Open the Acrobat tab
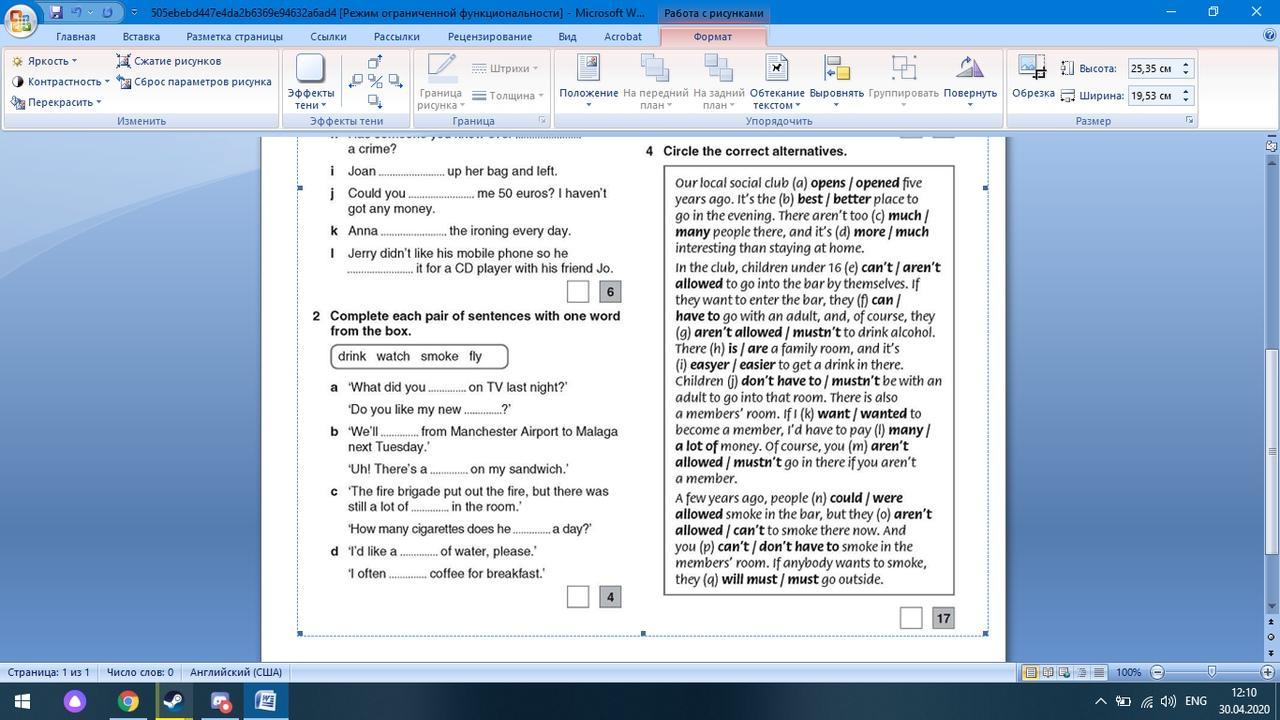The height and width of the screenshot is (720, 1280). (623, 37)
